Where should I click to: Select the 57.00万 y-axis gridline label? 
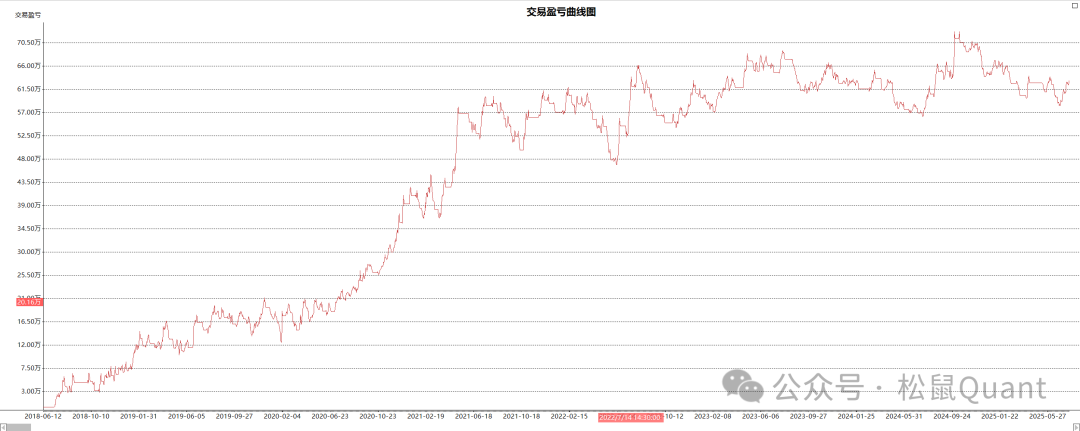click(28, 112)
